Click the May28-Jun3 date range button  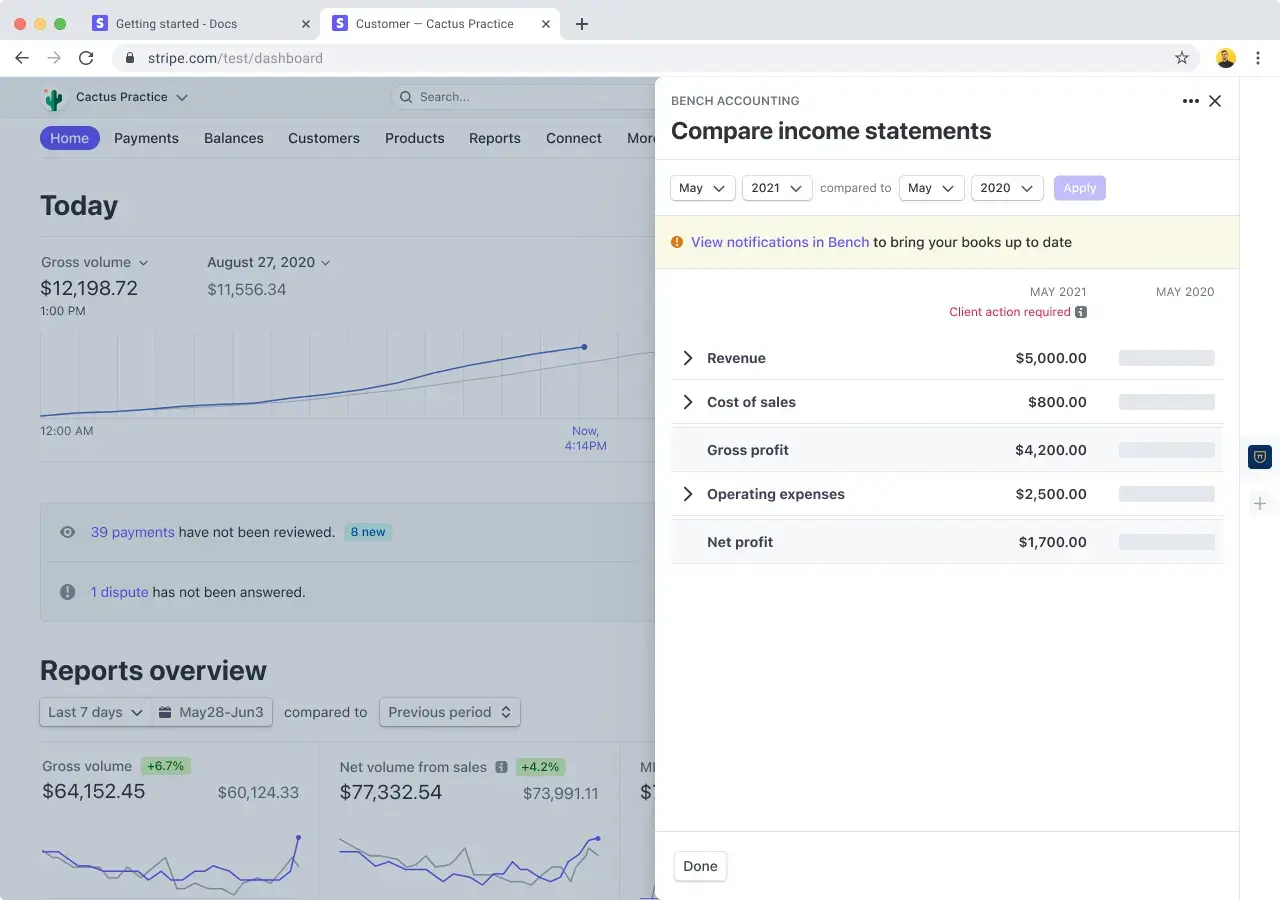click(x=212, y=712)
